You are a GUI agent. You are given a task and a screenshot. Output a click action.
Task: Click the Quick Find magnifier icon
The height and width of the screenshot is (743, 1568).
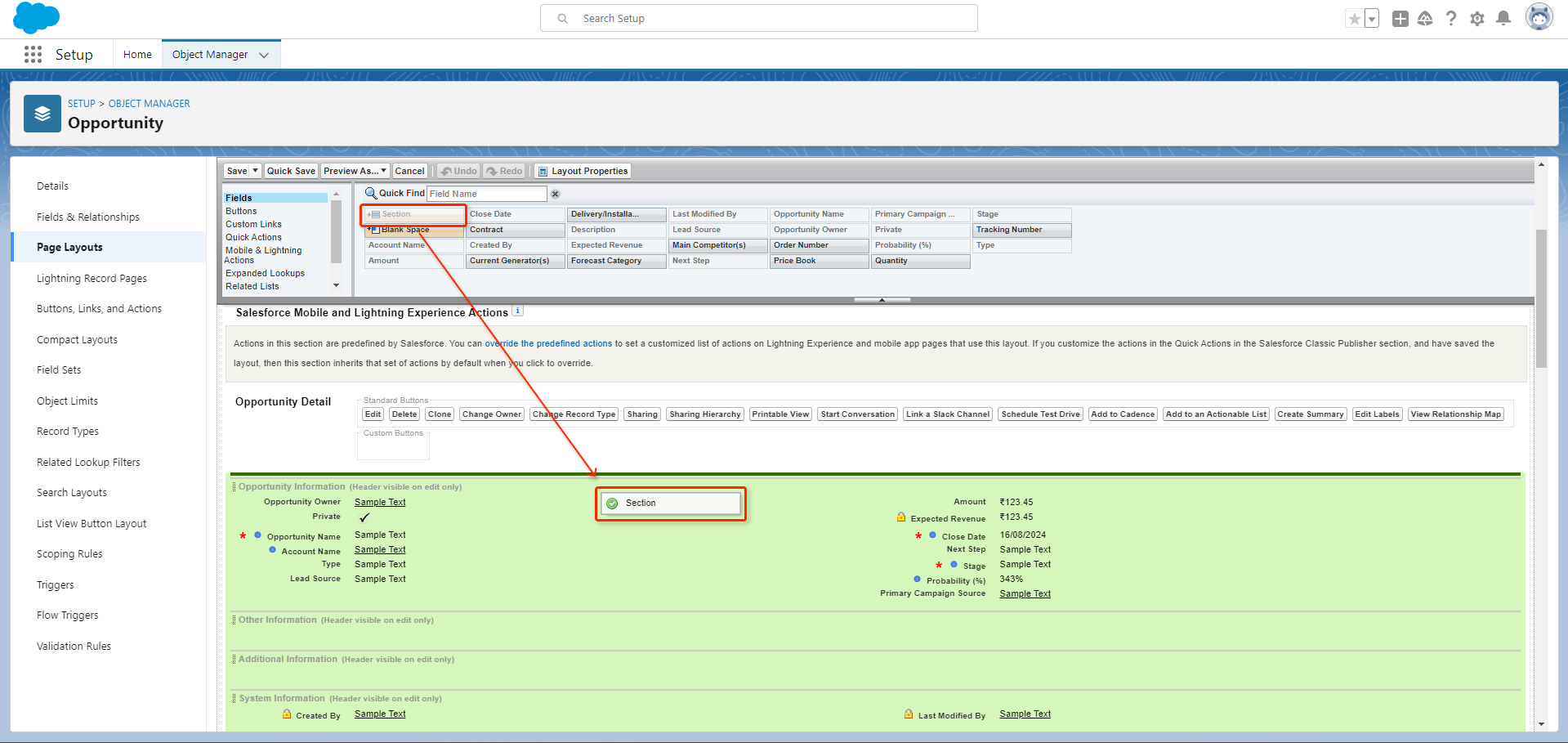(x=371, y=194)
